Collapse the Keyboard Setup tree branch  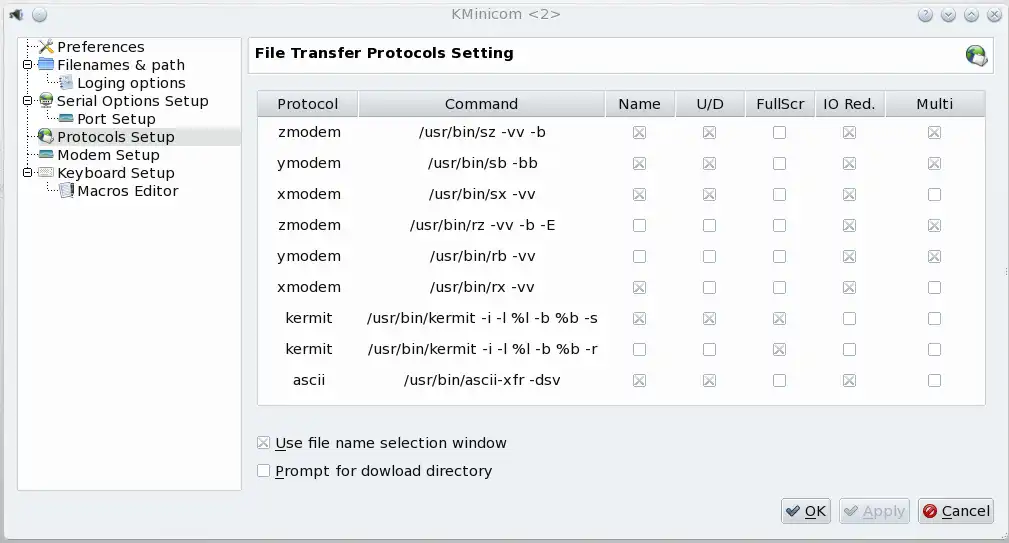pyautogui.click(x=27, y=172)
